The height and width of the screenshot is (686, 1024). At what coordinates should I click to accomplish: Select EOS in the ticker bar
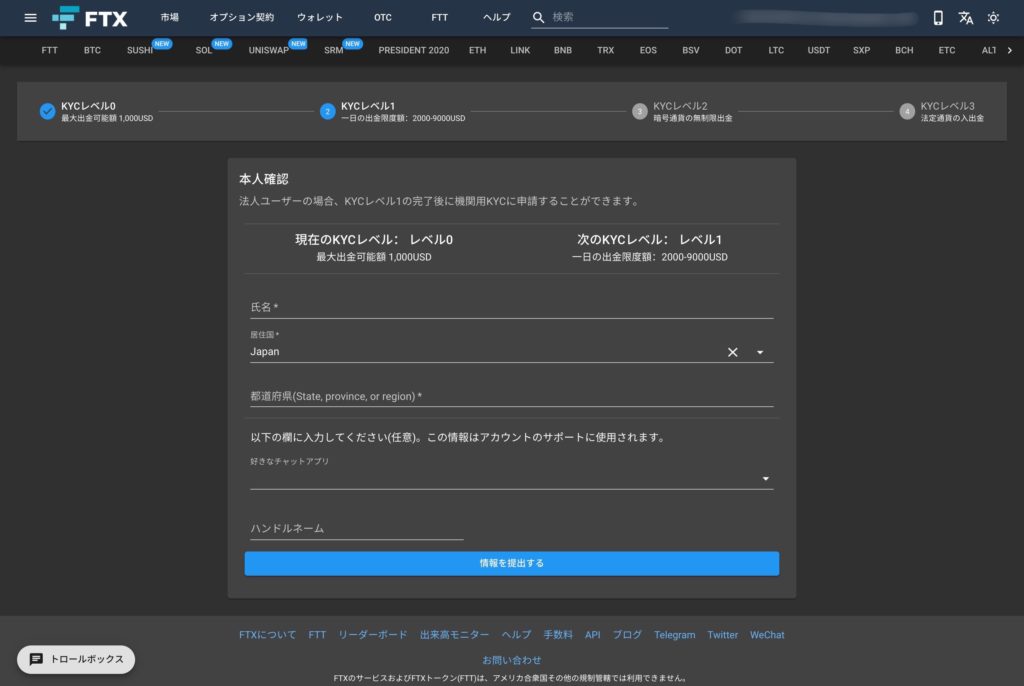pyautogui.click(x=648, y=50)
